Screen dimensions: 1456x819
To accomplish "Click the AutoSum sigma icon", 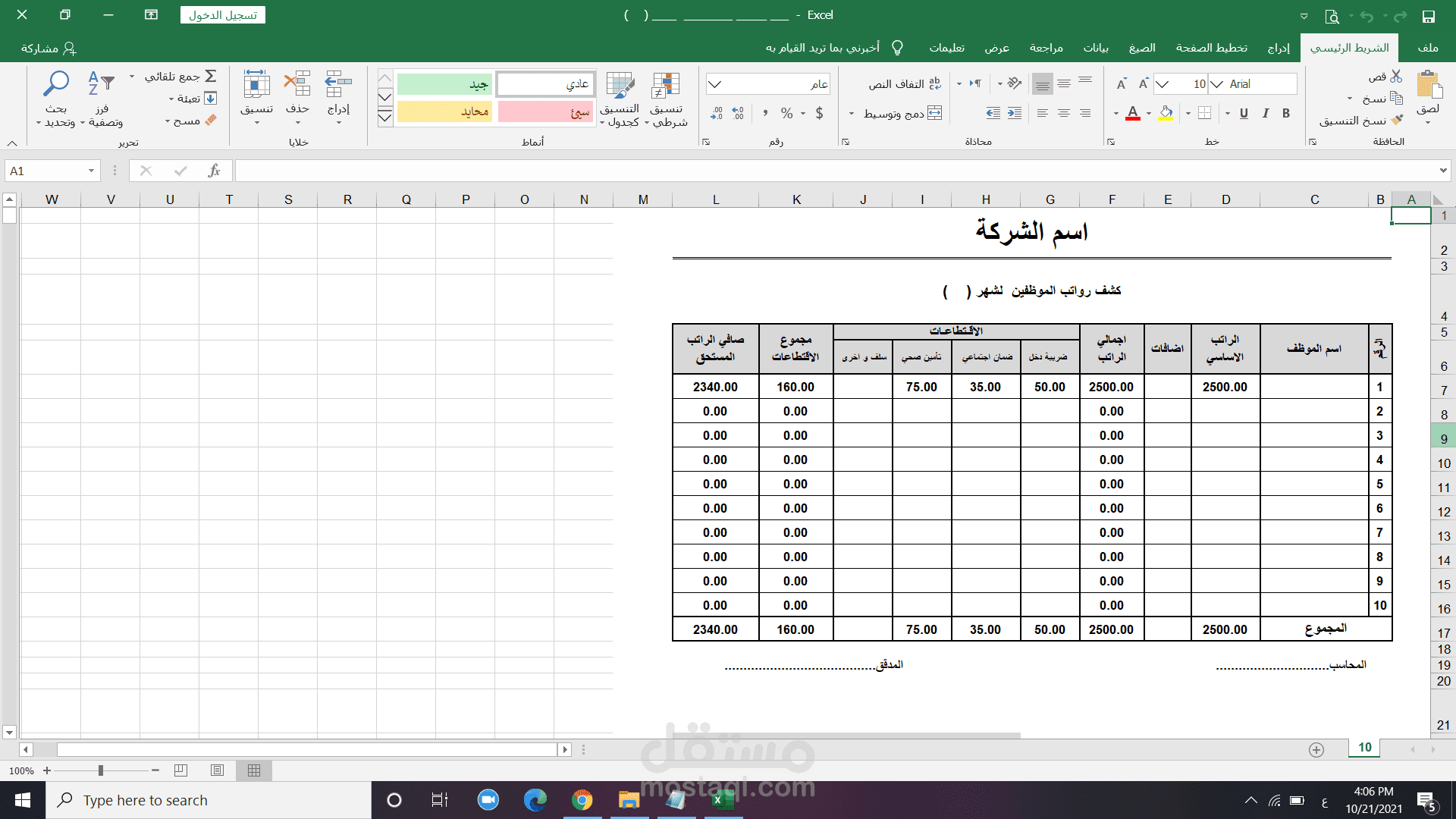I will [211, 76].
